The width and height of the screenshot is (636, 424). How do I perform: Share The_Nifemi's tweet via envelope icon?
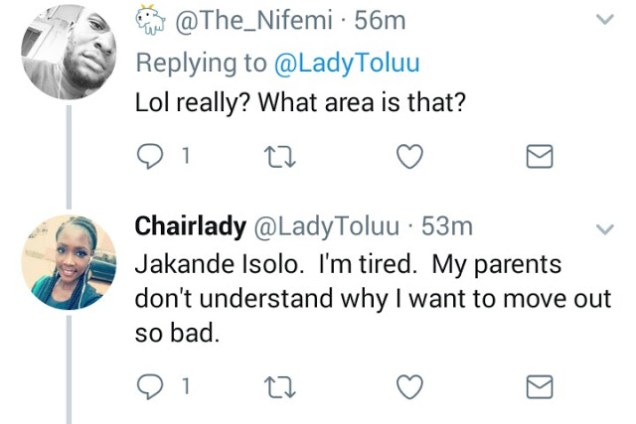541,156
